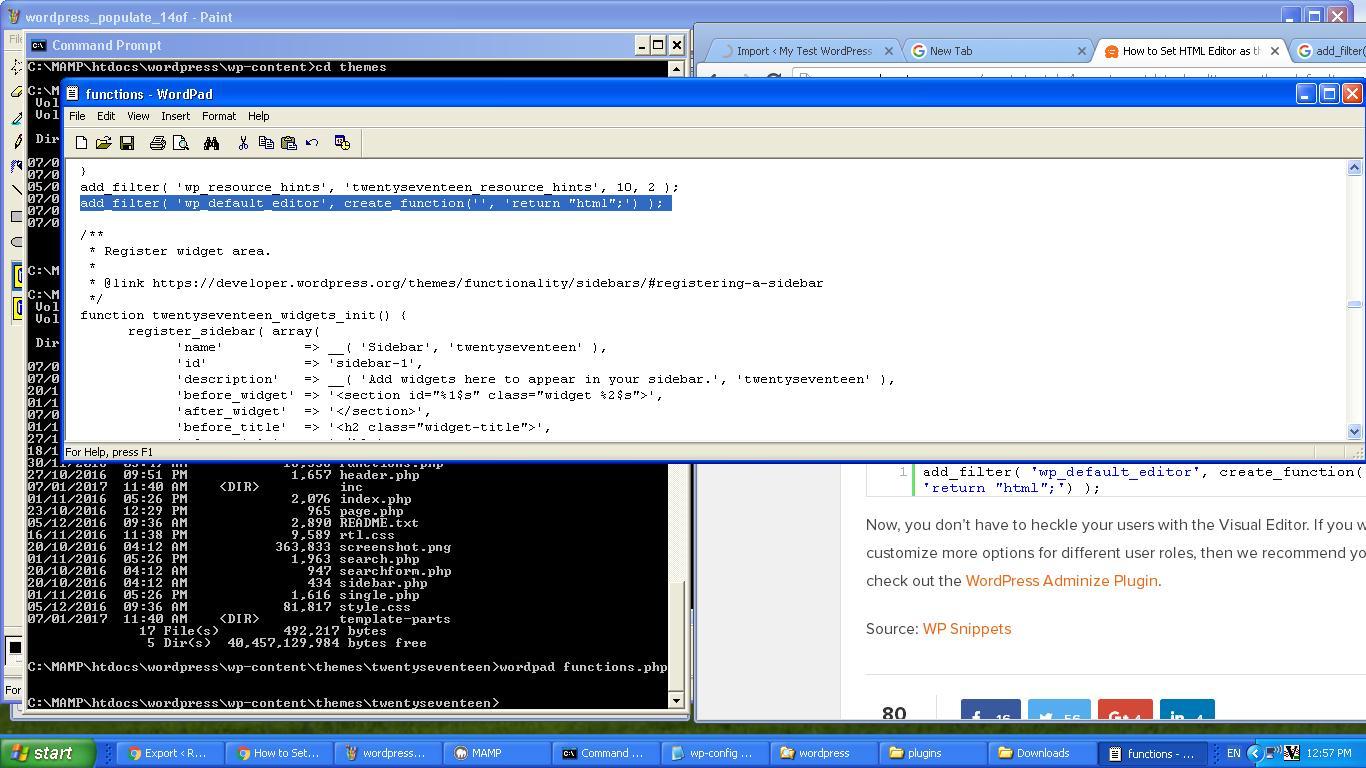Viewport: 1366px width, 768px height.
Task: Open the WordPress Adminize Plugin link
Action: pyautogui.click(x=1061, y=581)
